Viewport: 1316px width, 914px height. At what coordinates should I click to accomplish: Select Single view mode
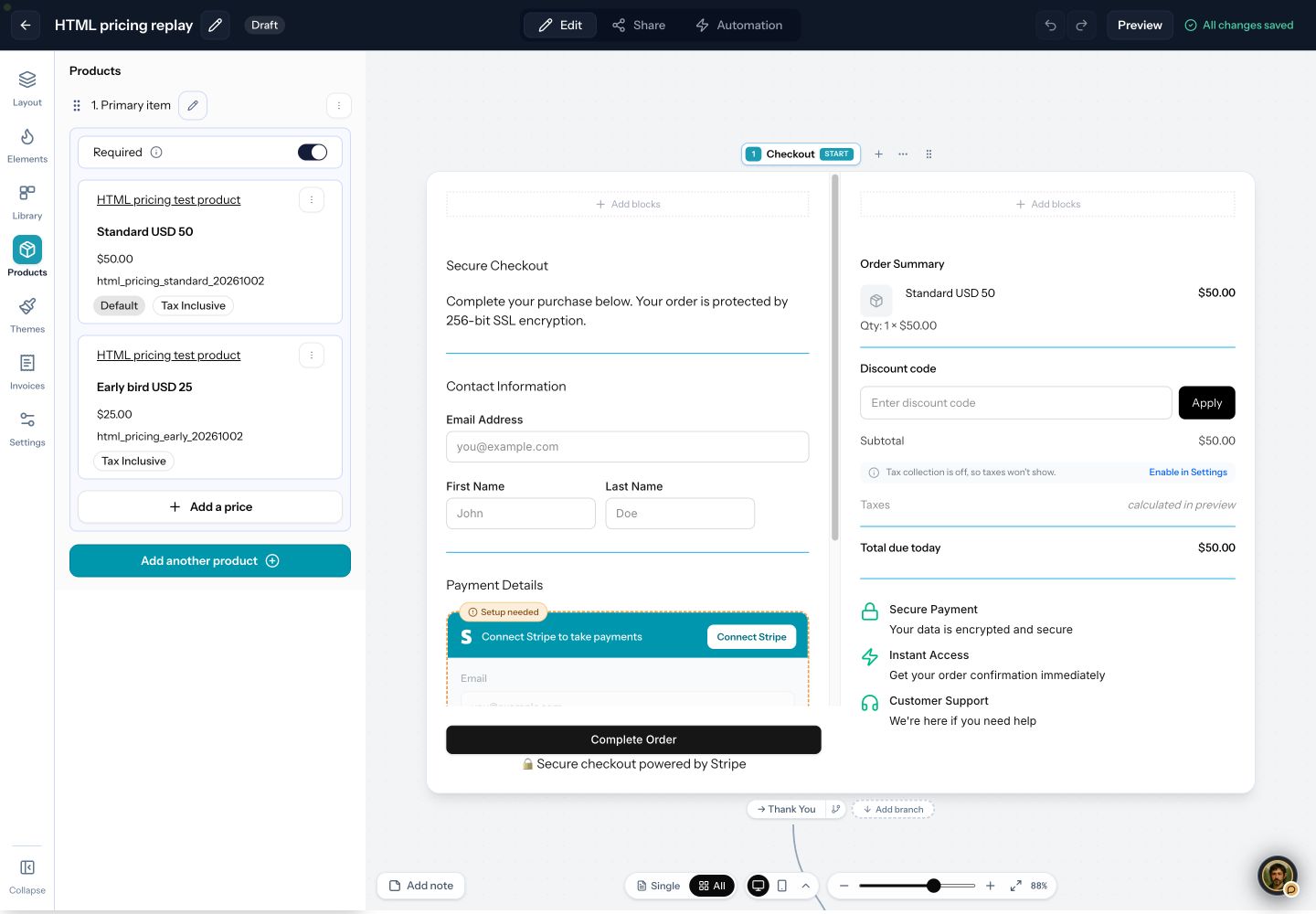(x=658, y=886)
